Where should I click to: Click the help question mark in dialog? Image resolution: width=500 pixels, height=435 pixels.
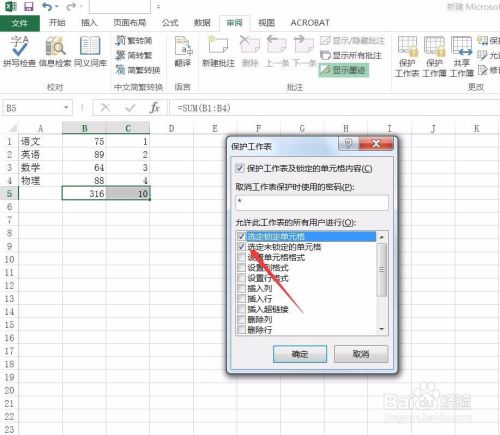[x=348, y=144]
